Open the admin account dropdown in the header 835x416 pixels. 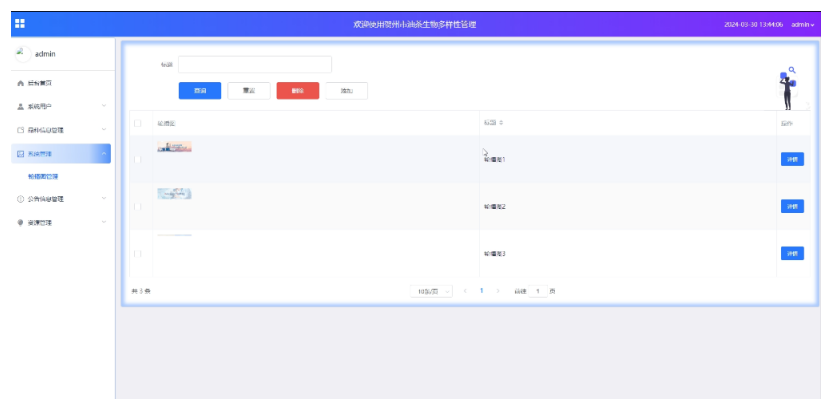[x=803, y=25]
